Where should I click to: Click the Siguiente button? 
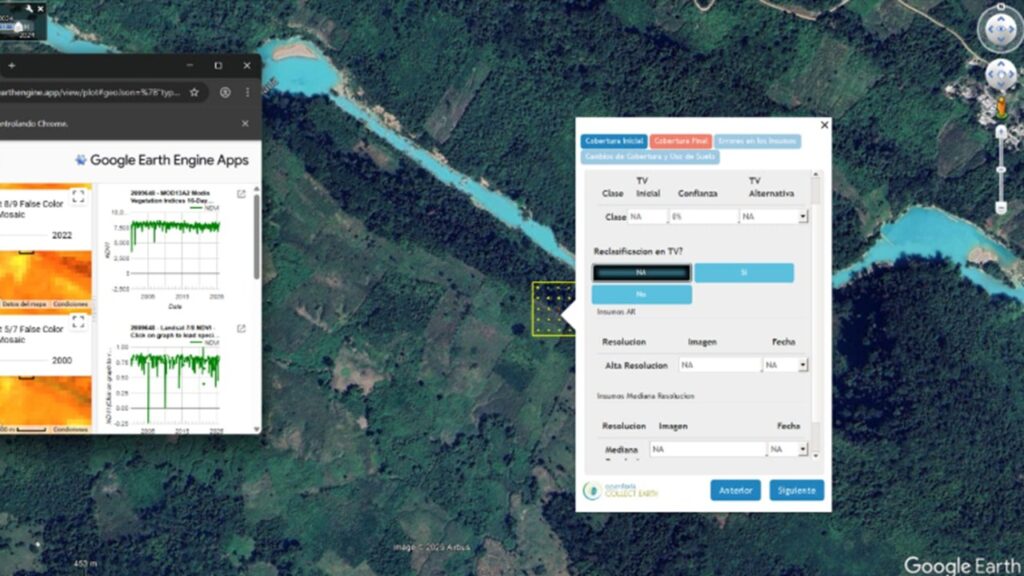tap(796, 490)
